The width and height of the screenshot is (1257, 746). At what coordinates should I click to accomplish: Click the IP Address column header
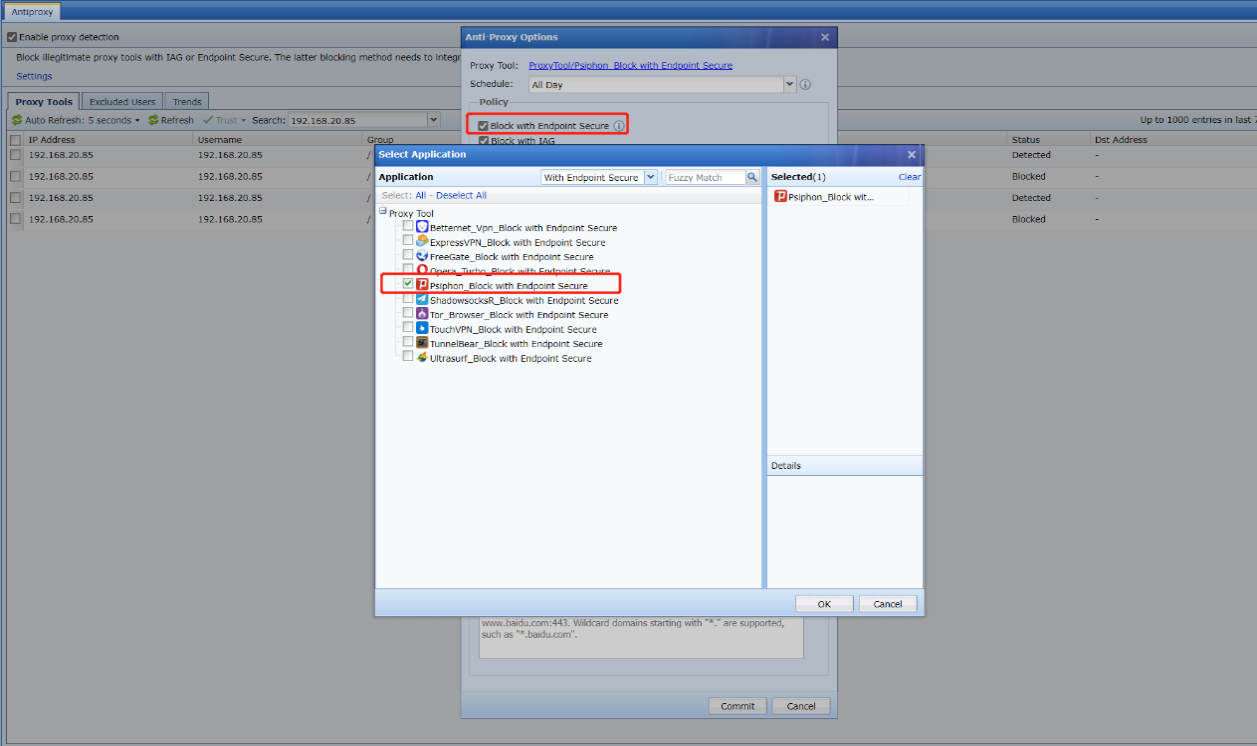click(109, 140)
